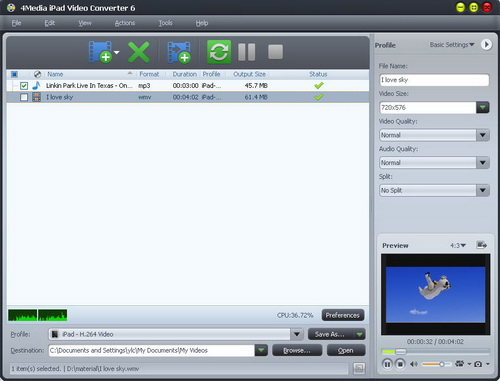Select the Linkin Park Live In Texas row name

[x=89, y=86]
